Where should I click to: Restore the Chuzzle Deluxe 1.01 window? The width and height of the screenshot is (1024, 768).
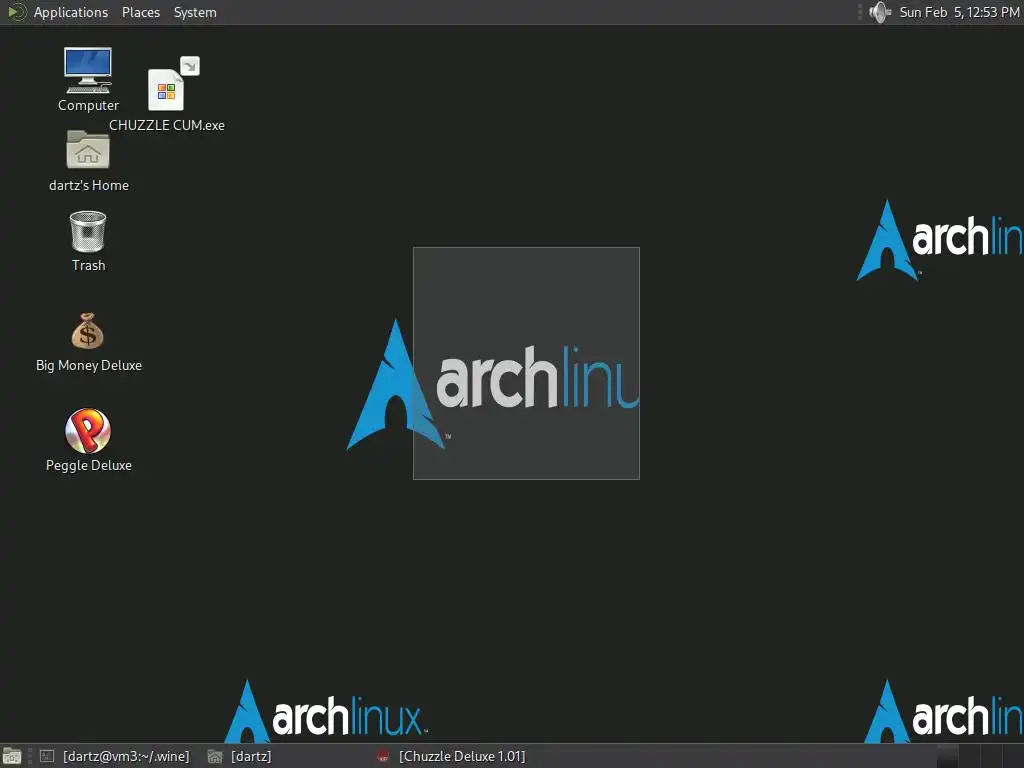(x=451, y=756)
